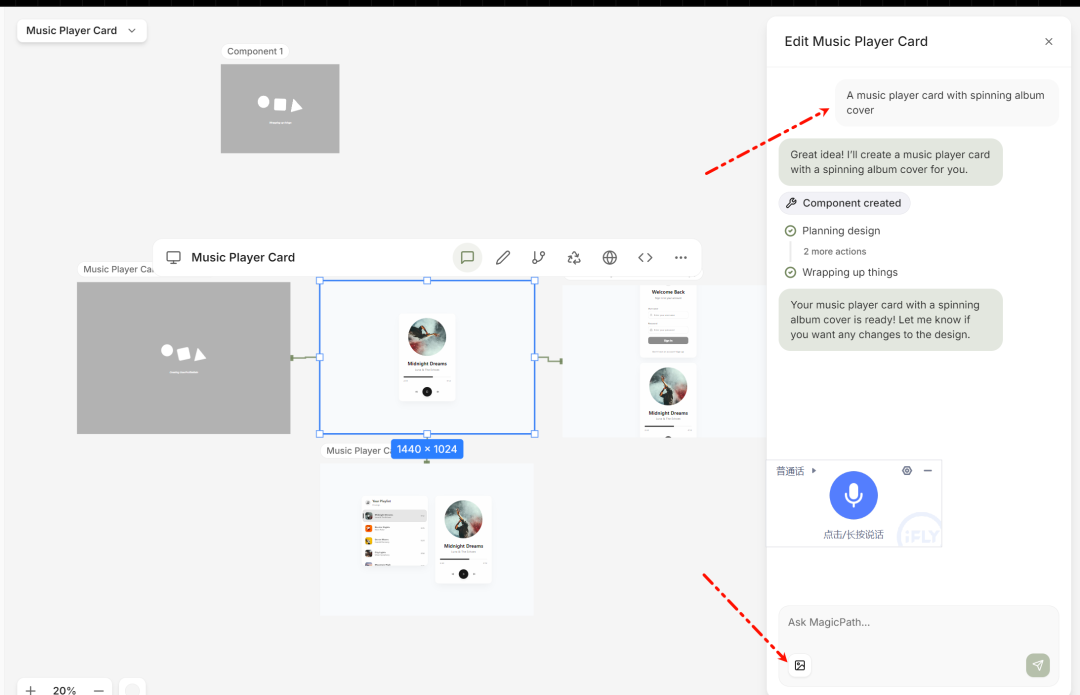
Task: Click the Ask MagicPath input field
Action: click(x=918, y=622)
